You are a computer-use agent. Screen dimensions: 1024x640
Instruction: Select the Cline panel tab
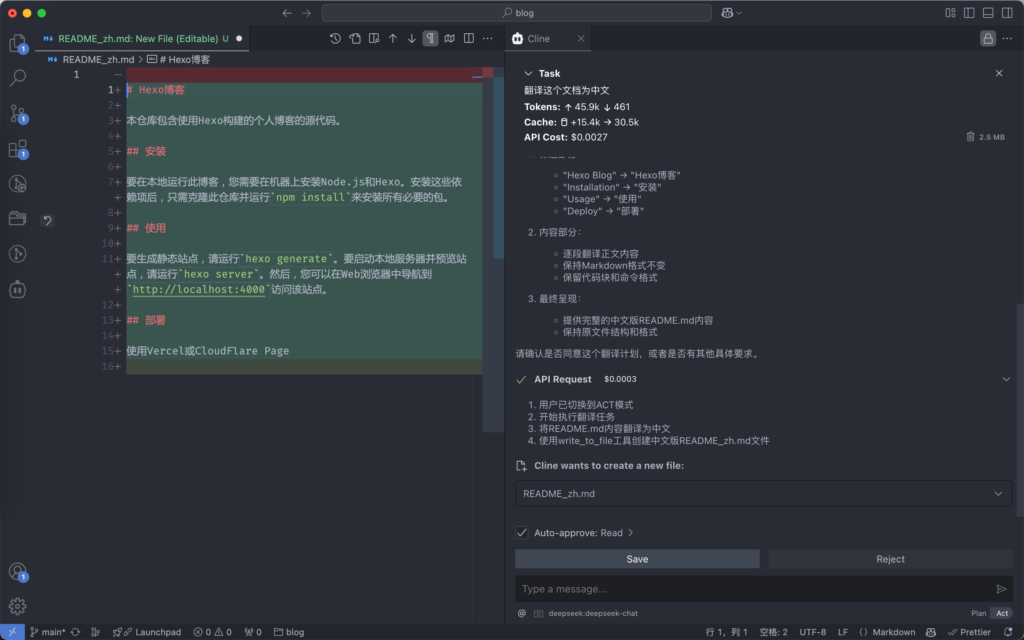point(549,39)
